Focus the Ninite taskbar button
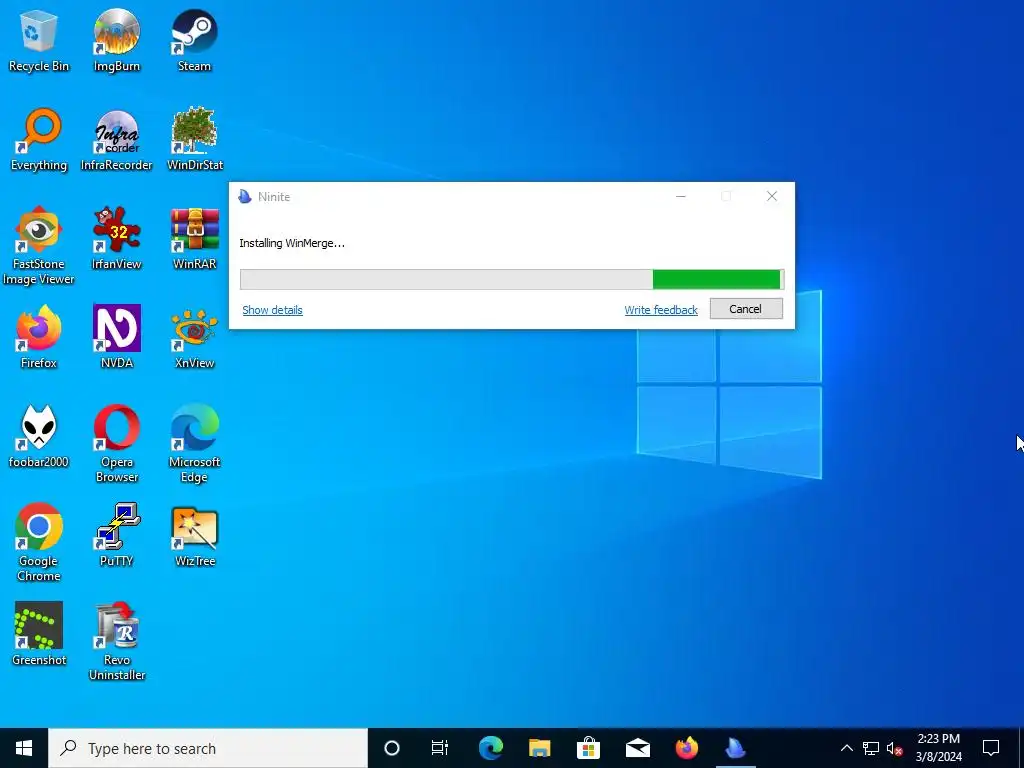This screenshot has height=768, width=1024. [735, 748]
